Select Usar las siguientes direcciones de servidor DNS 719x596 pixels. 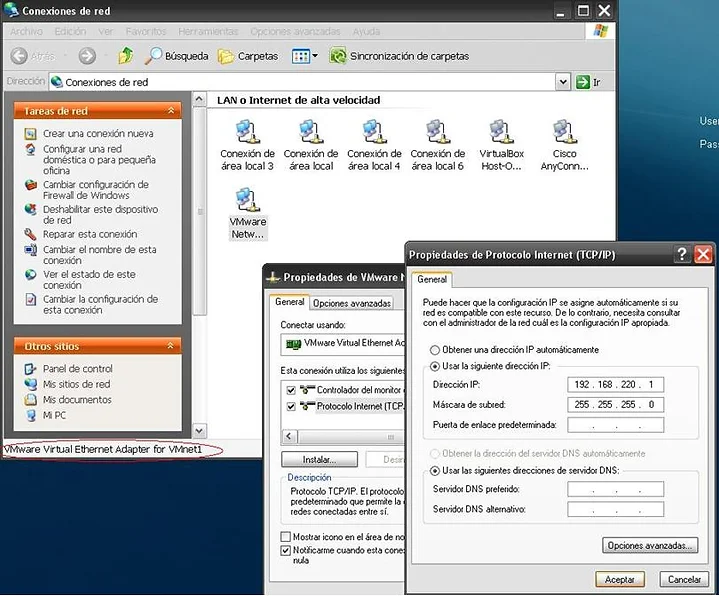tap(435, 471)
